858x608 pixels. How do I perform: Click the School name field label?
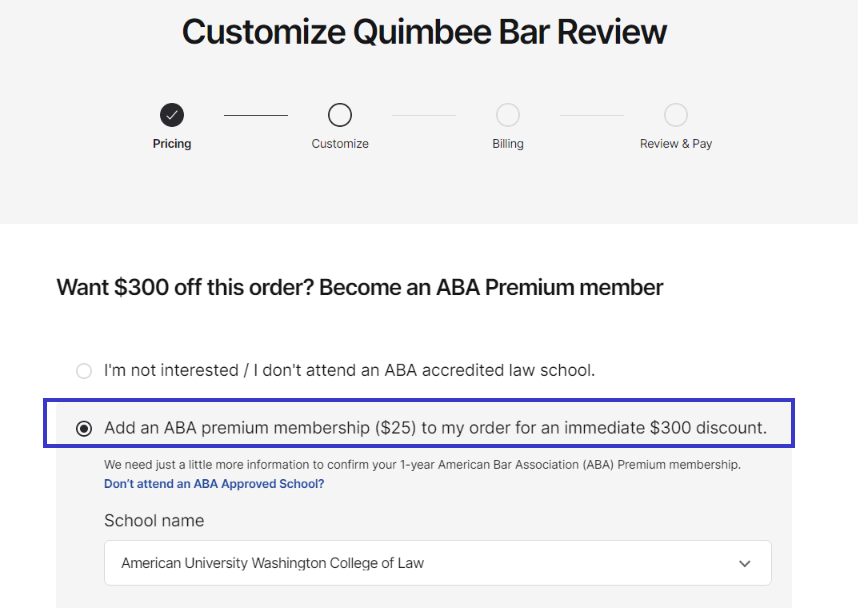[154, 520]
